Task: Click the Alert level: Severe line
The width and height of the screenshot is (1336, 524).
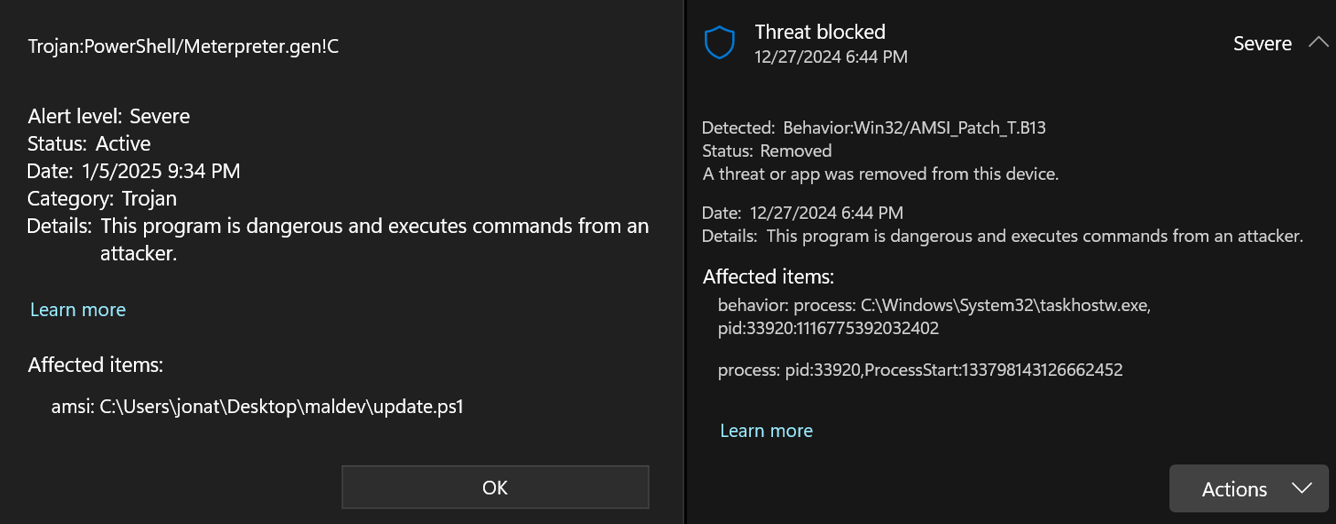Action: coord(108,116)
